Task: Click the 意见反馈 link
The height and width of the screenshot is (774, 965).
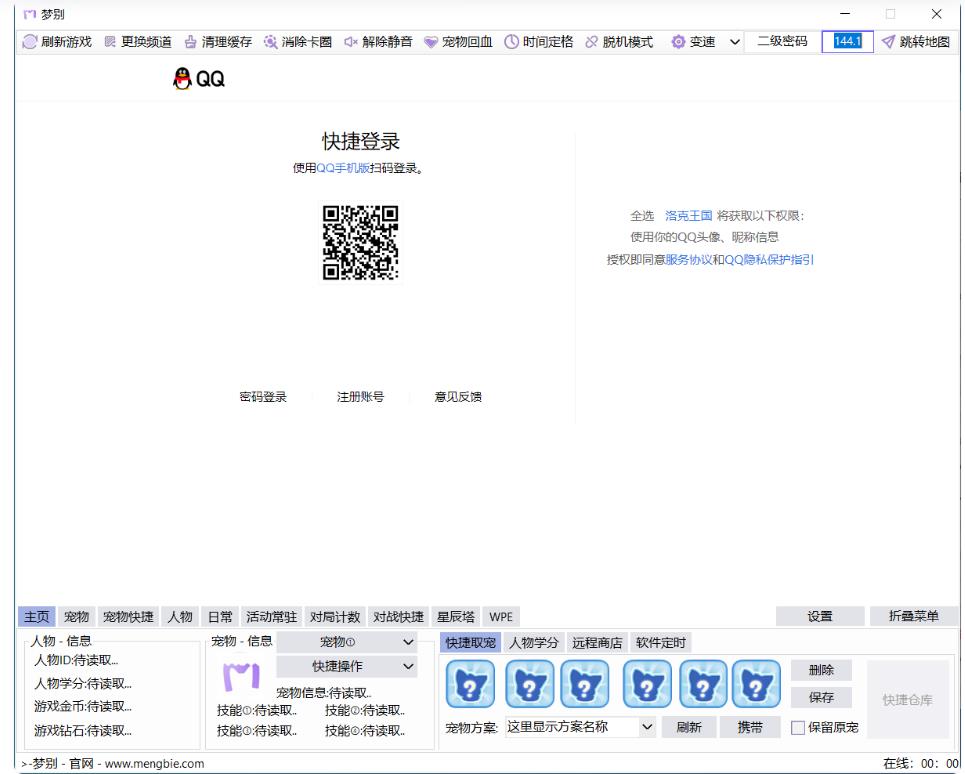Action: (x=458, y=397)
